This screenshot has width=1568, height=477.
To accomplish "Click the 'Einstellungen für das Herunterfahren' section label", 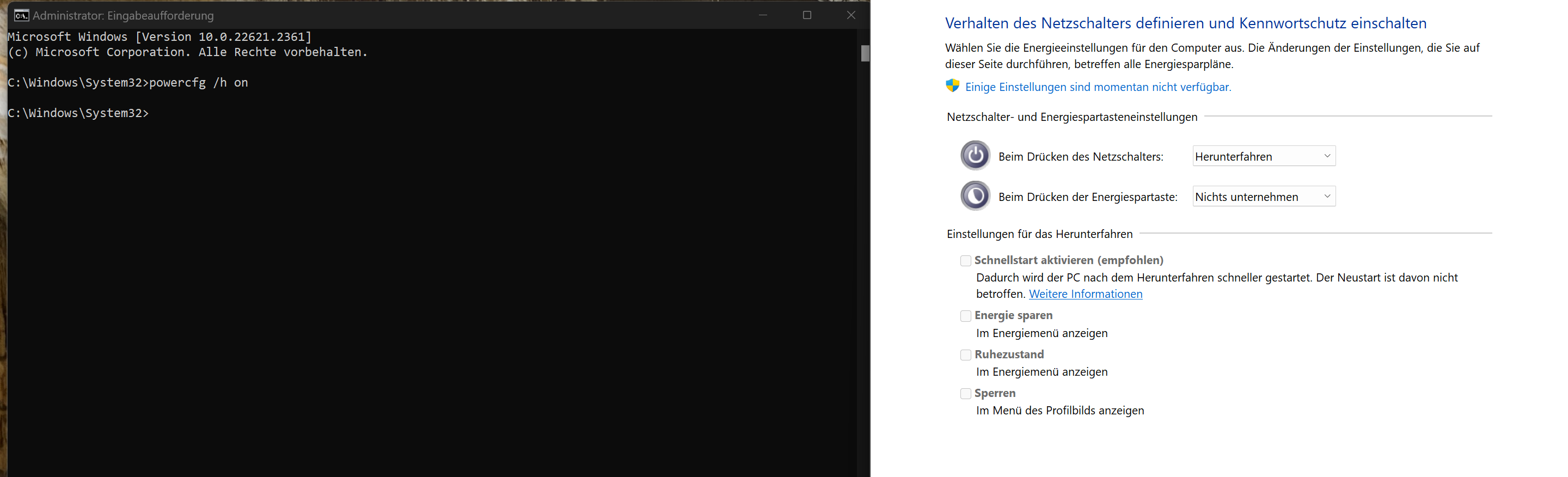I will (1040, 234).
